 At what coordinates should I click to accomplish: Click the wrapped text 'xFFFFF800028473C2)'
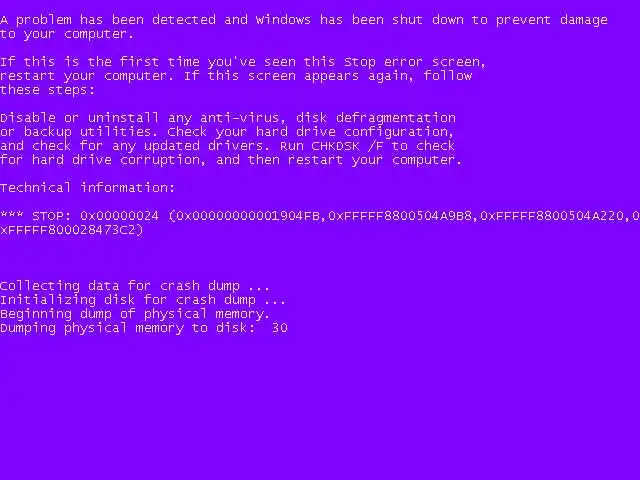pos(72,230)
